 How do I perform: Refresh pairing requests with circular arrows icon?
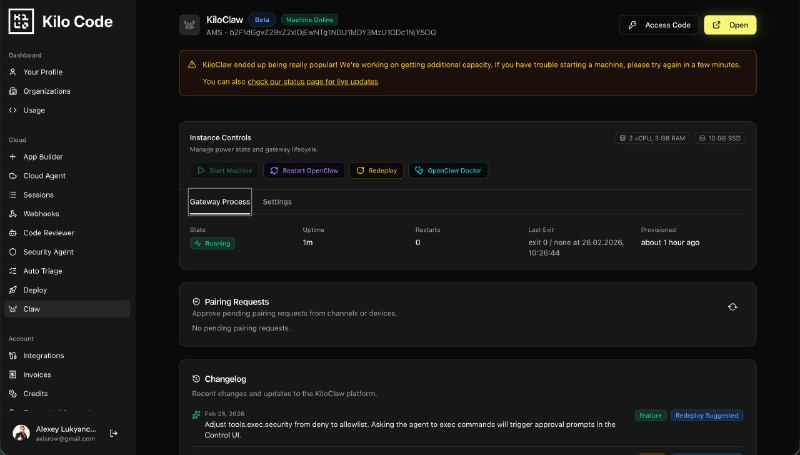[x=733, y=307]
